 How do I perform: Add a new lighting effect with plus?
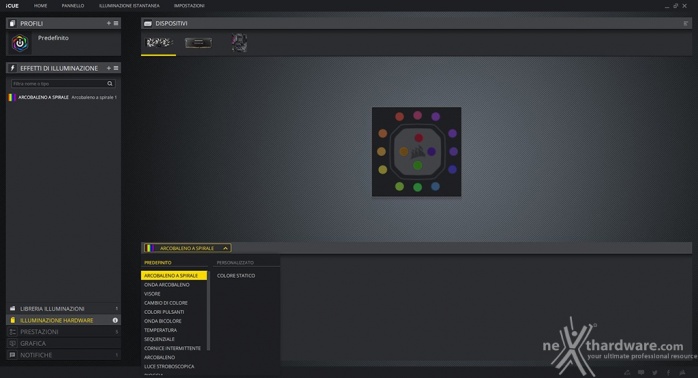109,68
